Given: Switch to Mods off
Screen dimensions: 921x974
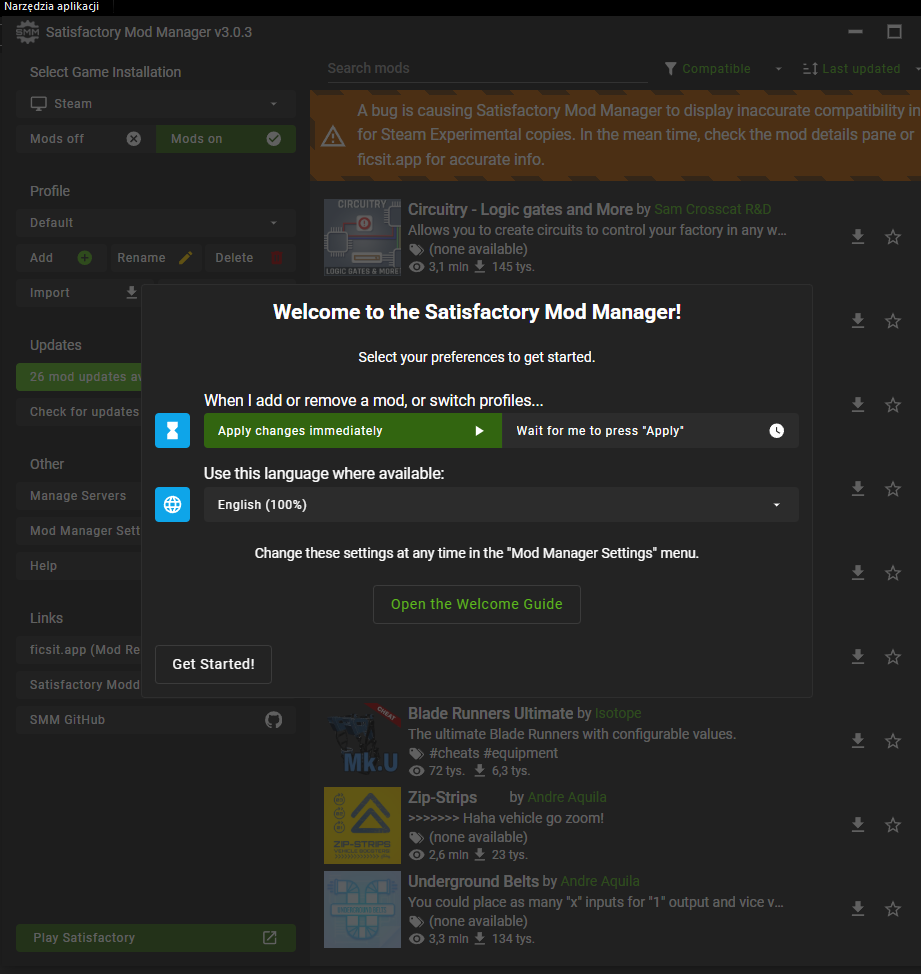Looking at the screenshot, I should 86,139.
